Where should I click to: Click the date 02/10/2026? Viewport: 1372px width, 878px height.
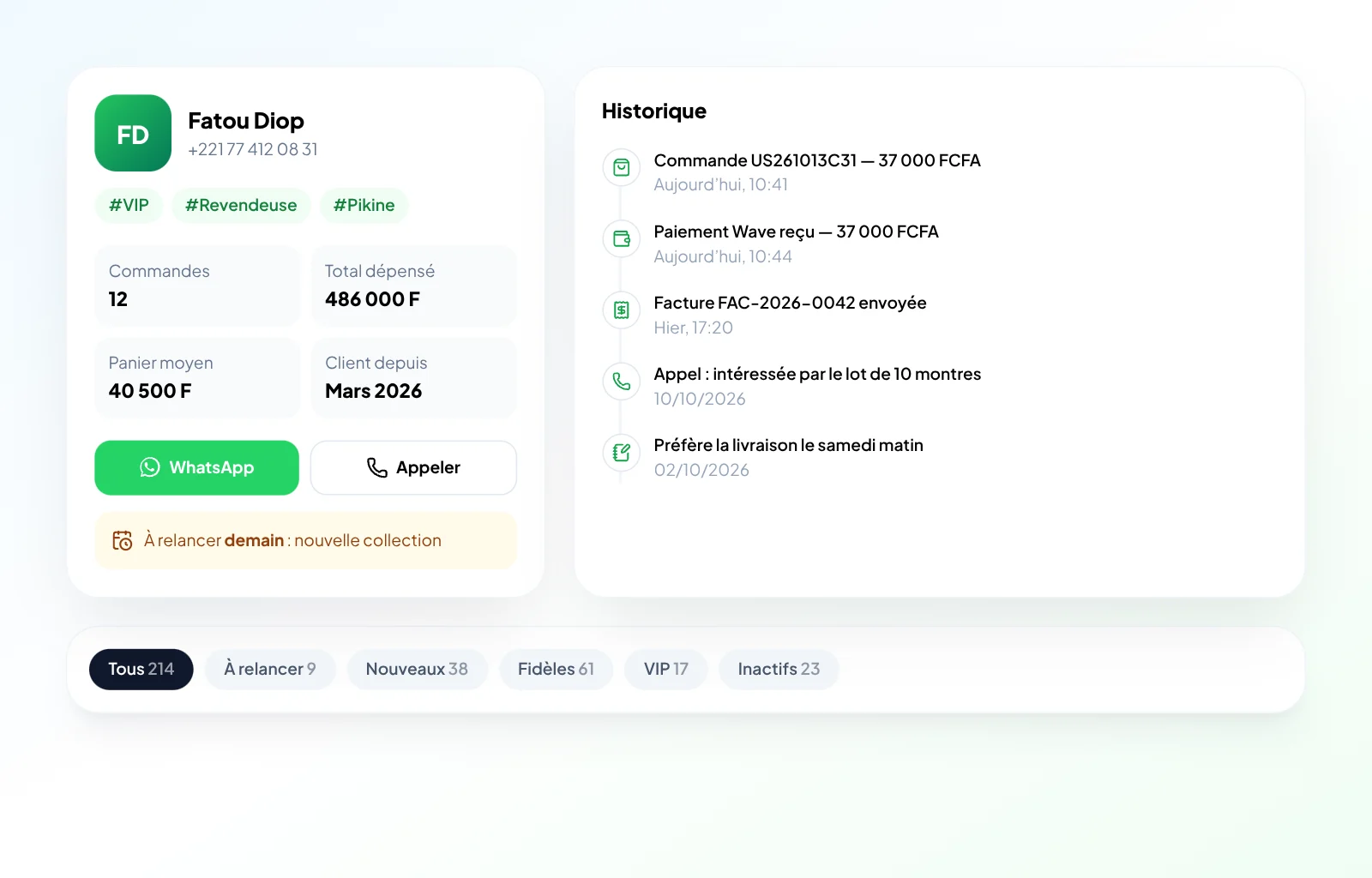pos(701,470)
